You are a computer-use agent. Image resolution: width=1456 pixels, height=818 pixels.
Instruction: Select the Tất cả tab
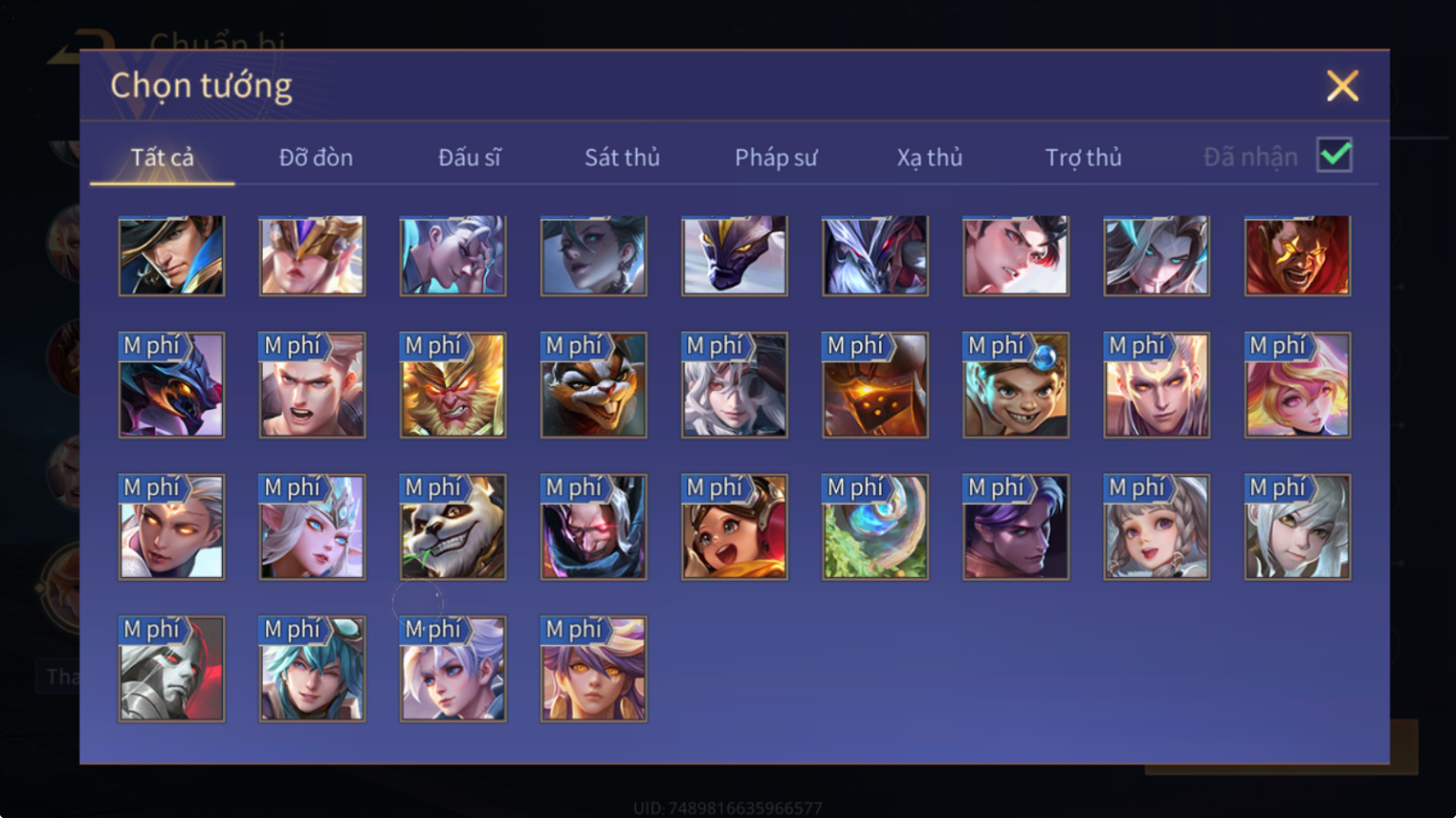[162, 158]
